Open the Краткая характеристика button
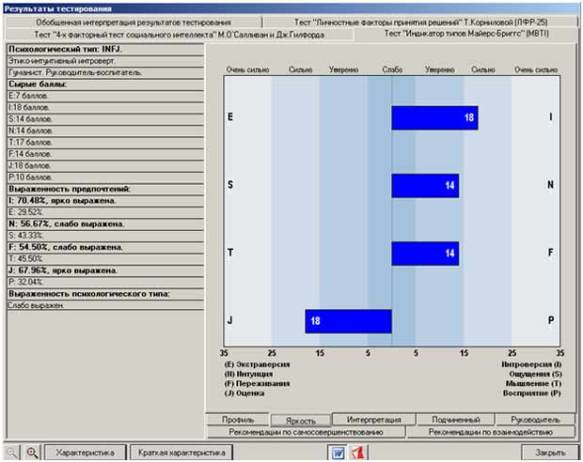The height and width of the screenshot is (462, 583). [x=181, y=452]
